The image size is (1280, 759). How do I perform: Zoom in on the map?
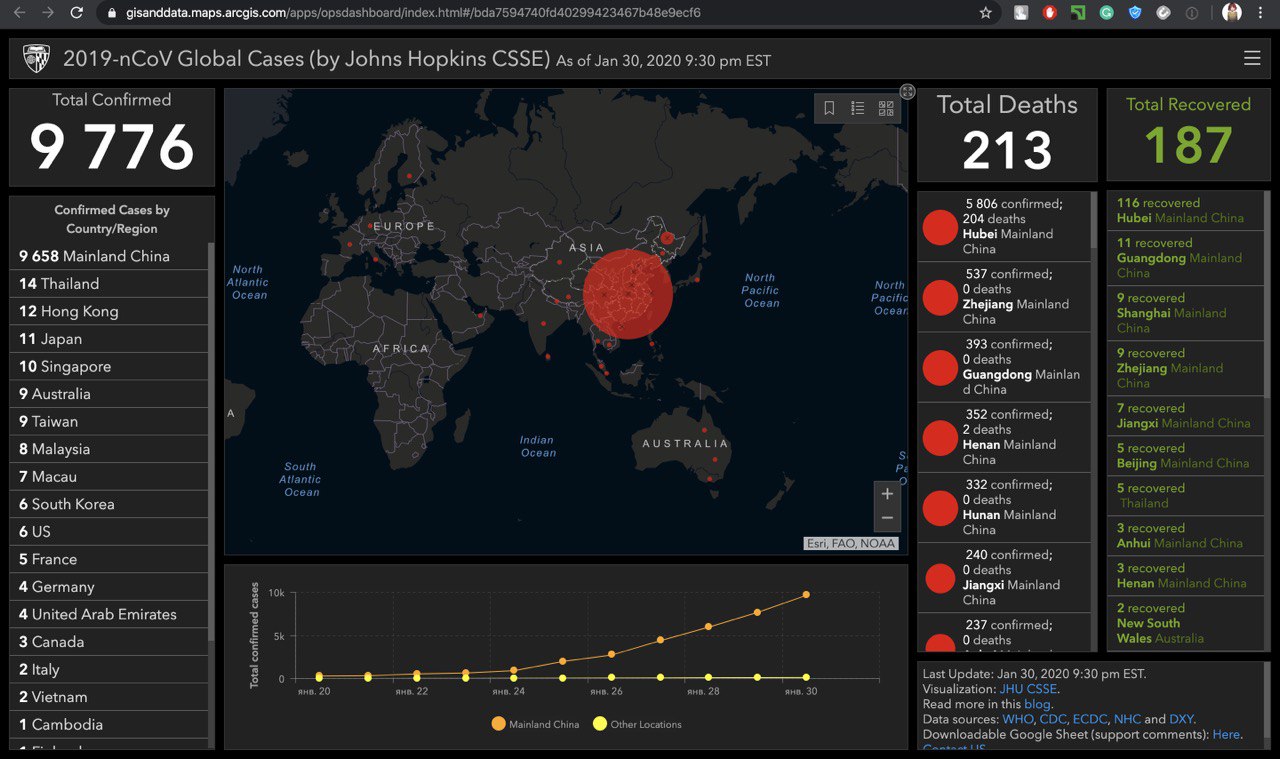[x=887, y=494]
